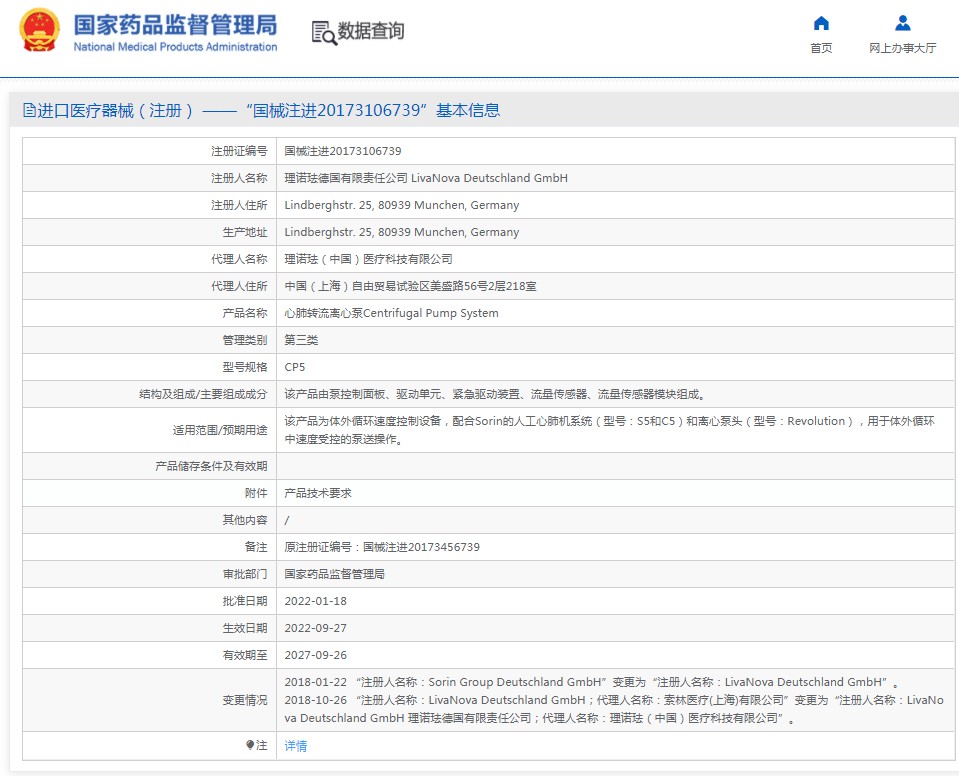Open the 详情 details link
The height and width of the screenshot is (776, 959).
296,745
